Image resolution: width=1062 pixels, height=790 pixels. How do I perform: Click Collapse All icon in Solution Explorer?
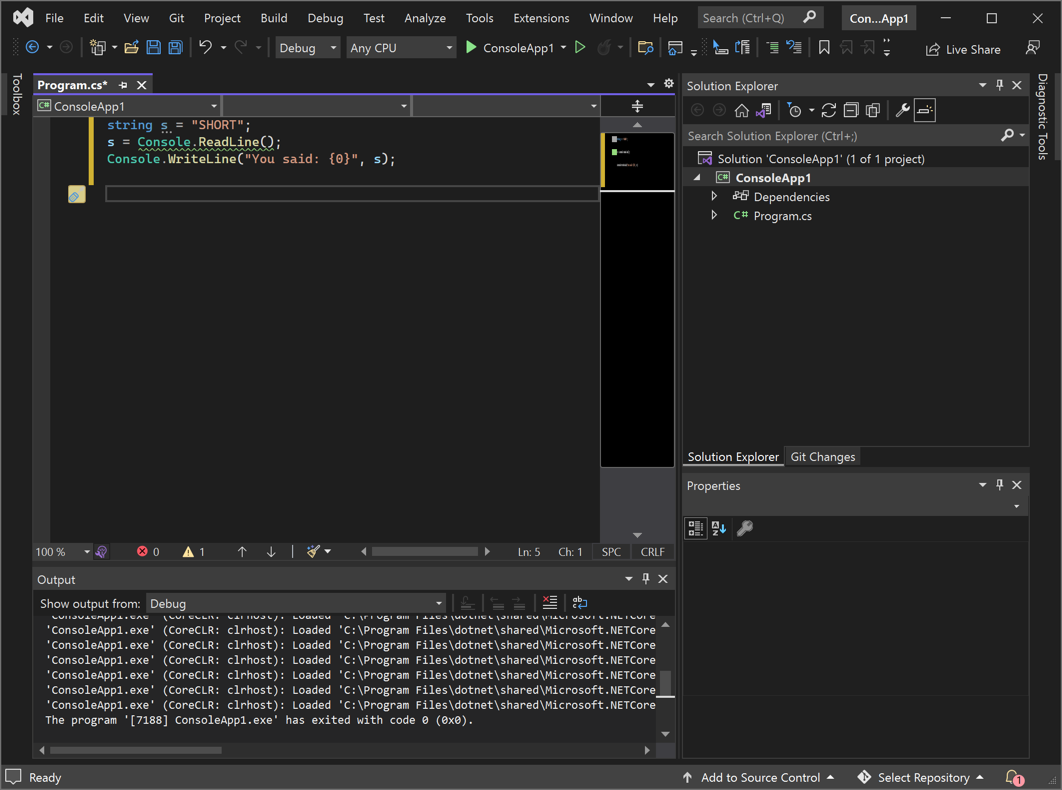coord(851,110)
